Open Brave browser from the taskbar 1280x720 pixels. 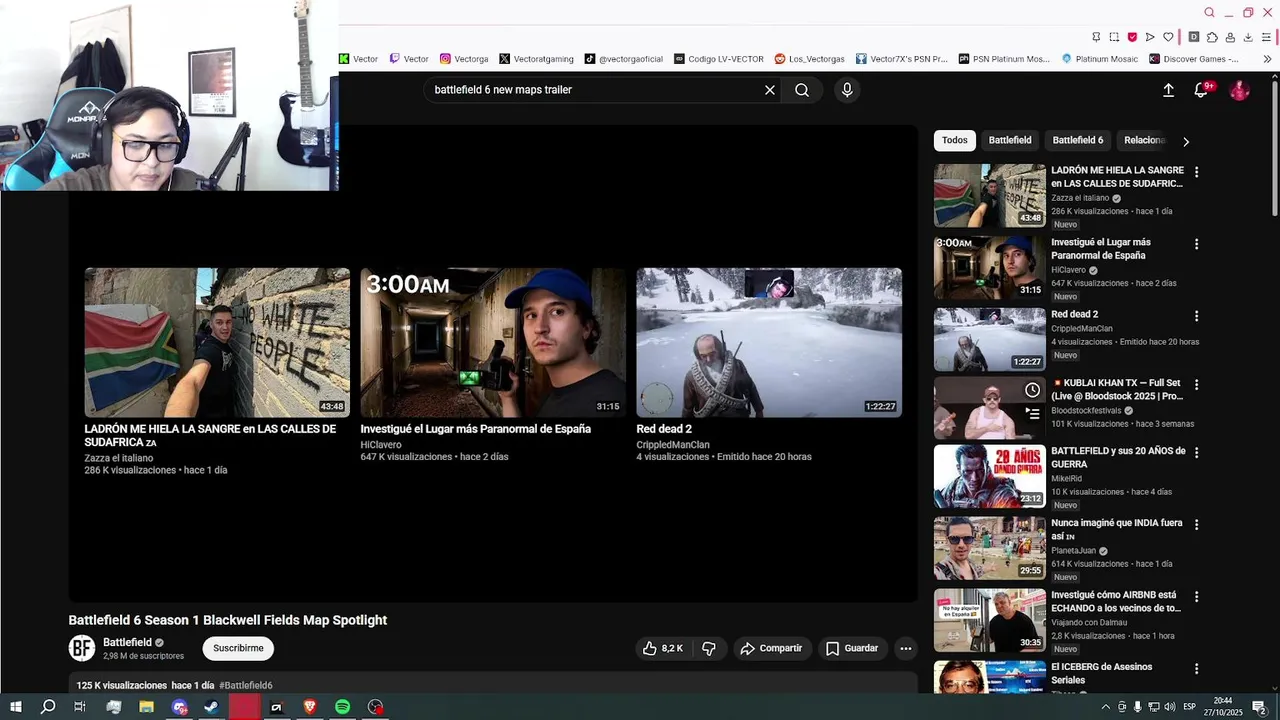[x=309, y=707]
